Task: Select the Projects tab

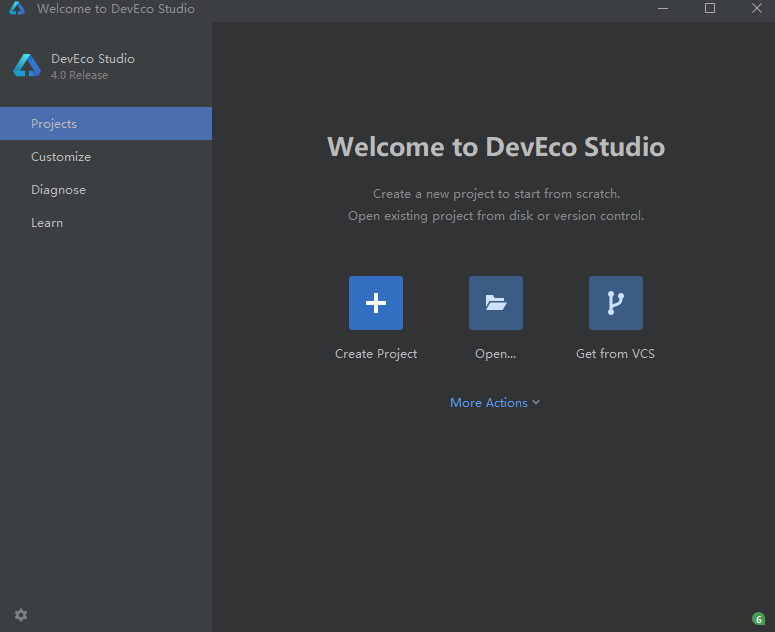Action: [x=106, y=124]
